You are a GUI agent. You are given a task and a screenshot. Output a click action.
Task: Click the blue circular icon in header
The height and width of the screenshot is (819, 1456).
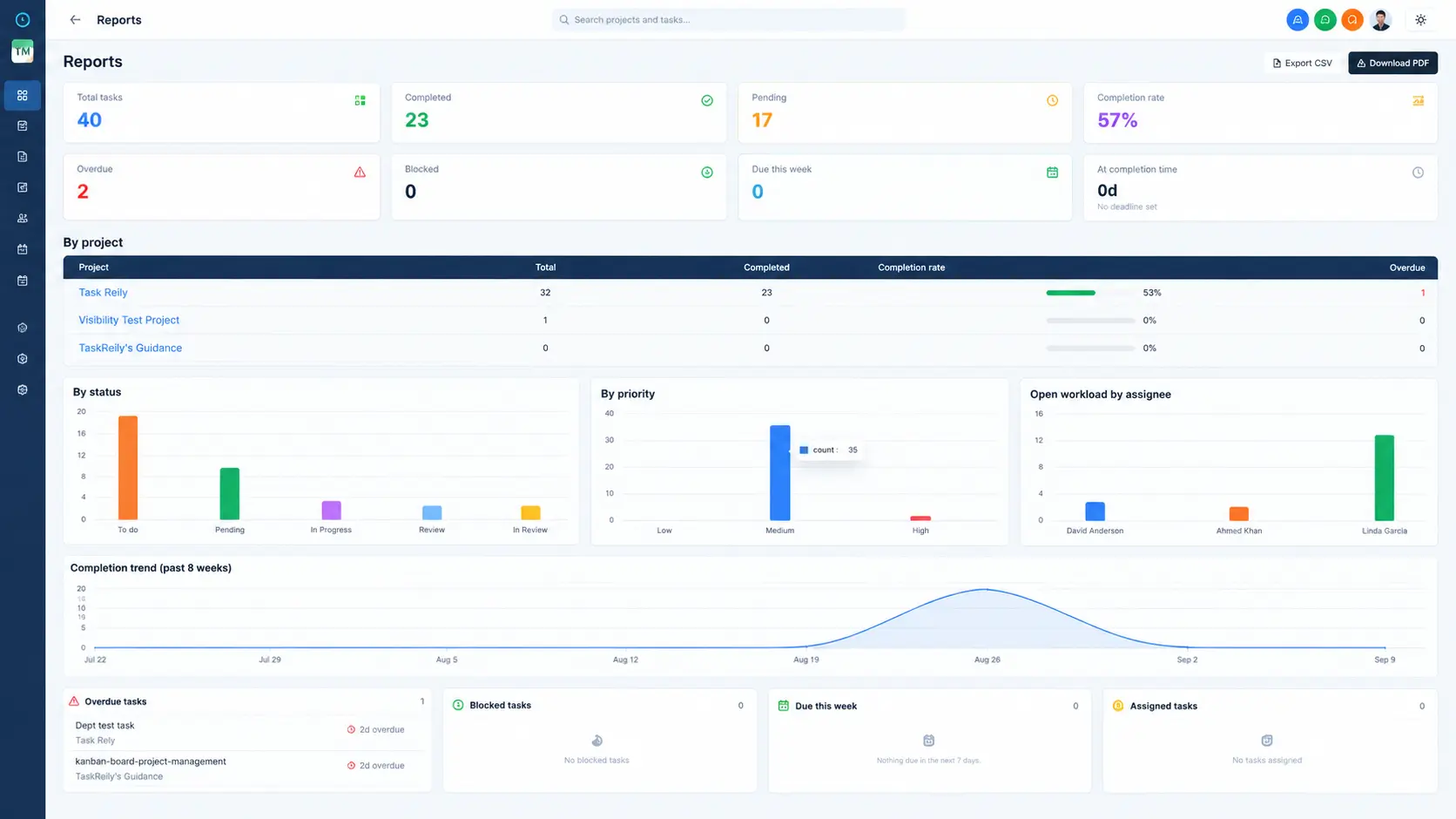(1298, 20)
